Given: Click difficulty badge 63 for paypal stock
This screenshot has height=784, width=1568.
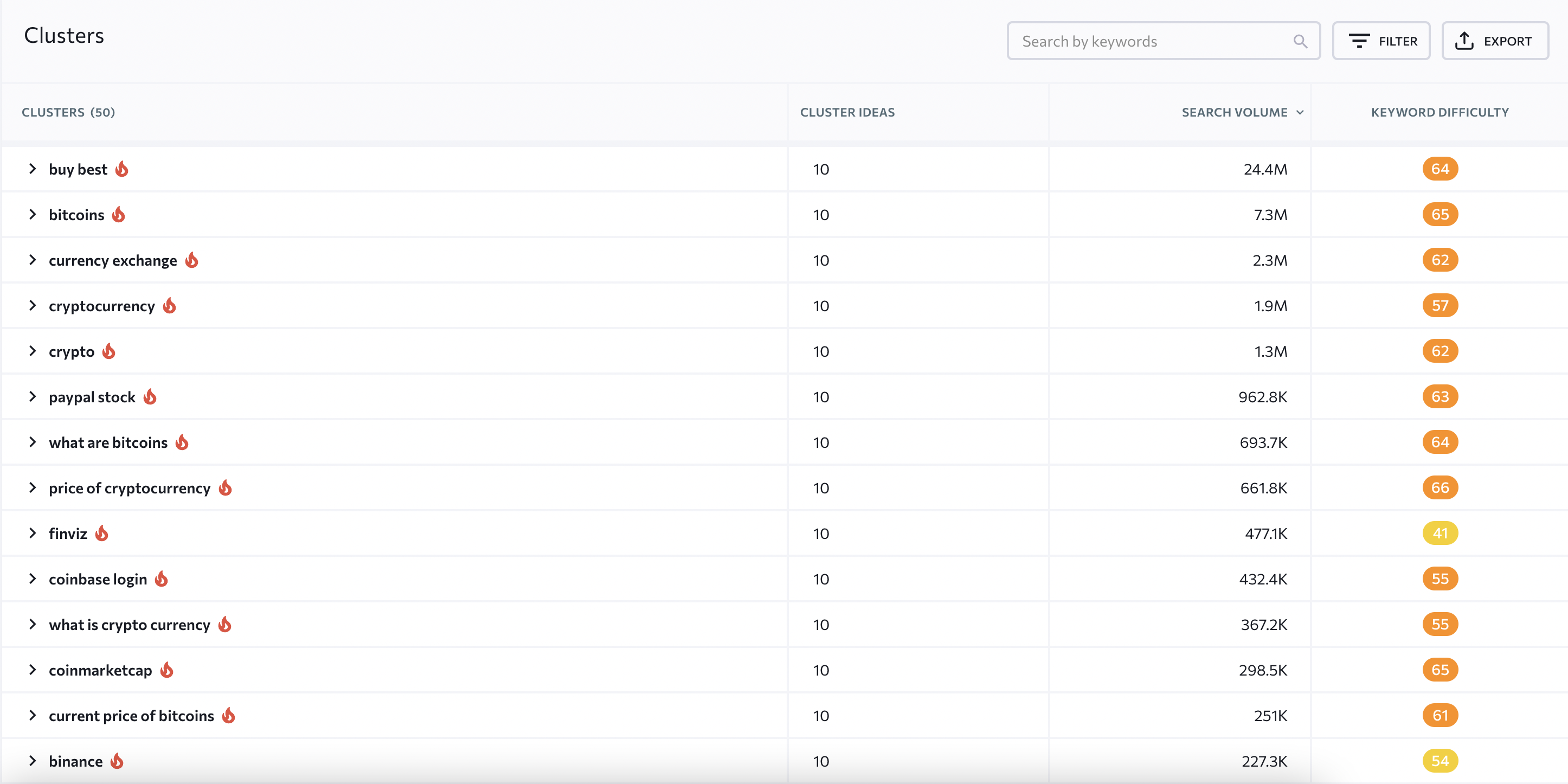Looking at the screenshot, I should point(1440,397).
